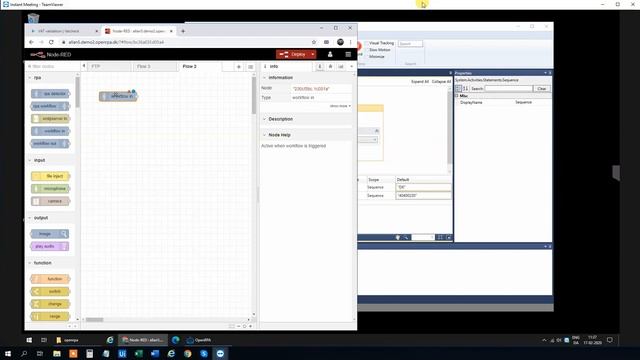This screenshot has width=640, height=360.
Task: Select the function palette node
Action: point(50,279)
